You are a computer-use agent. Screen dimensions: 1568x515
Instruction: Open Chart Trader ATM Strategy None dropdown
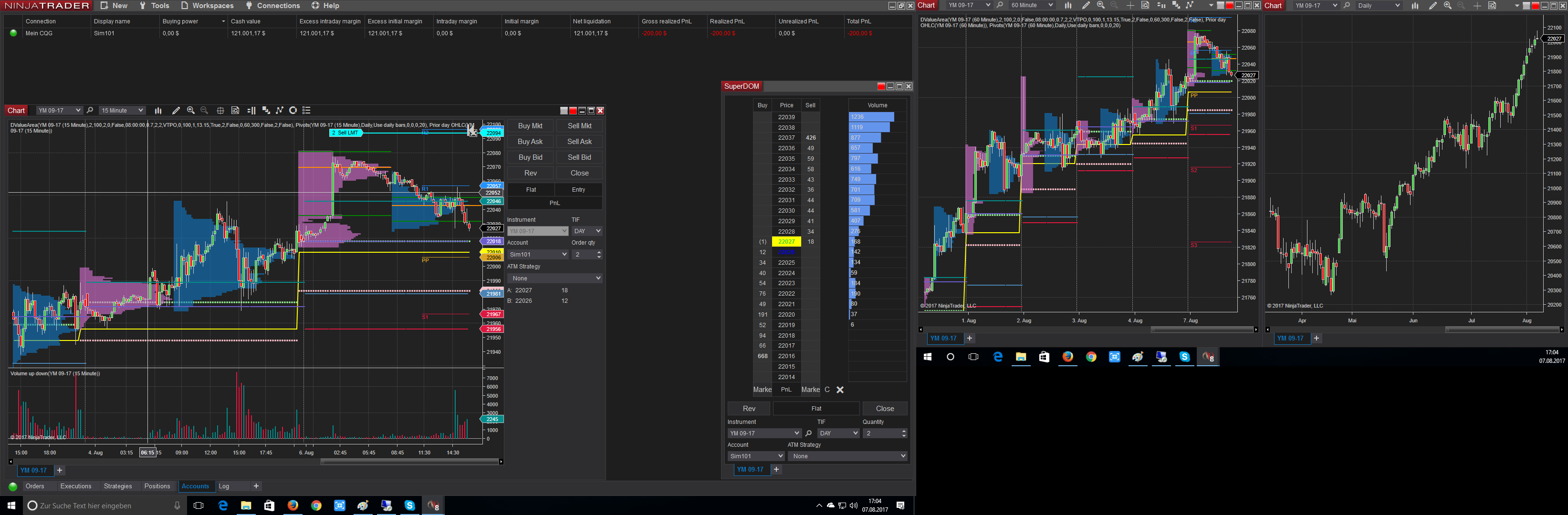tap(554, 278)
